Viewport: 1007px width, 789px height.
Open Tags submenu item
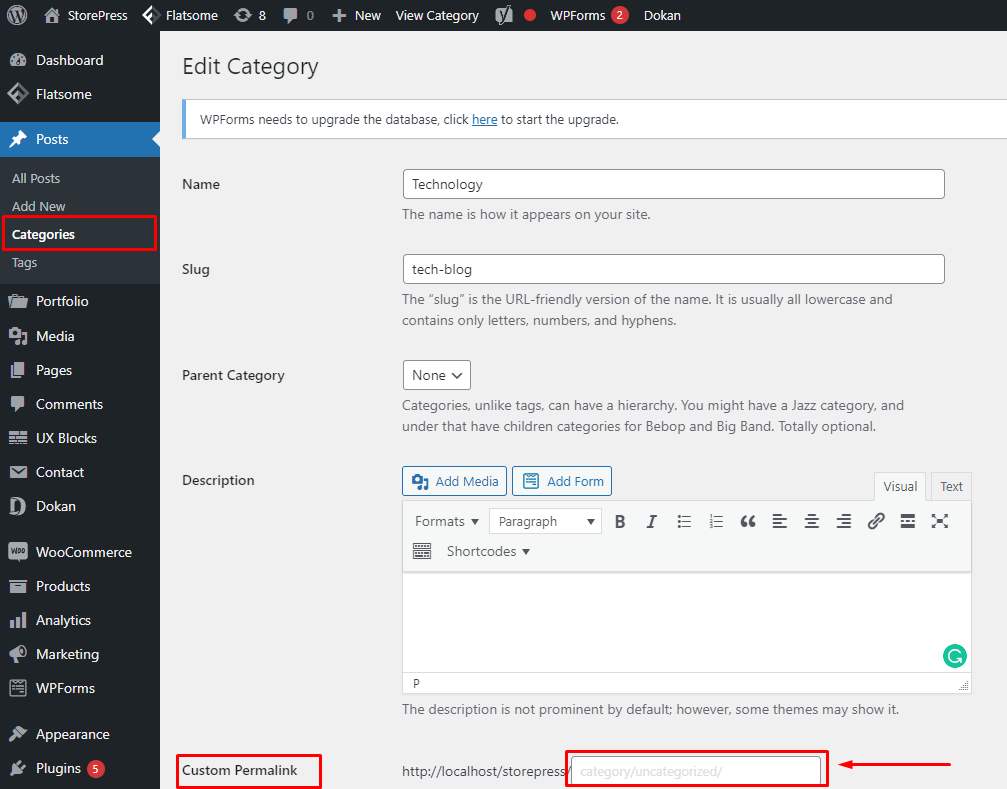coord(24,263)
